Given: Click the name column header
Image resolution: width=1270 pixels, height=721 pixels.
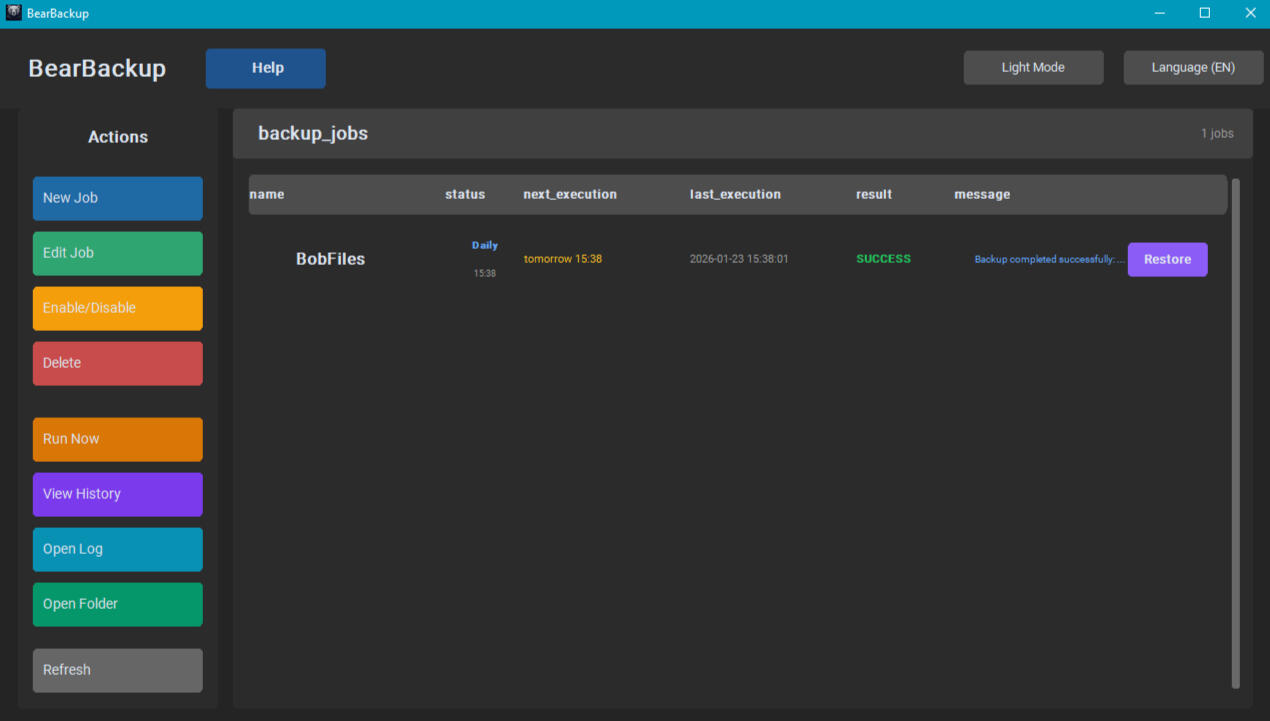Looking at the screenshot, I should pos(267,194).
